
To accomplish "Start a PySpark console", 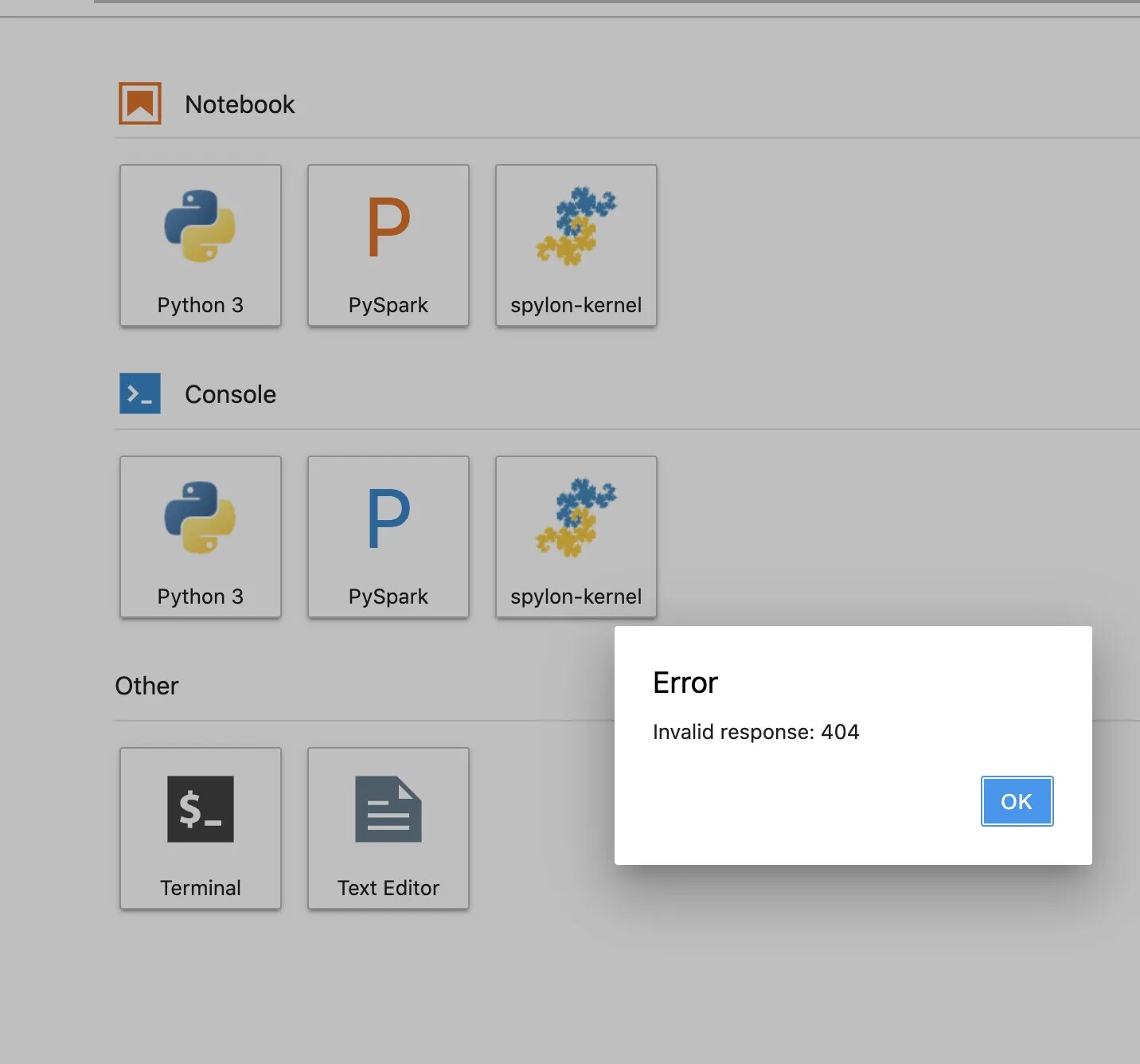I will (388, 537).
